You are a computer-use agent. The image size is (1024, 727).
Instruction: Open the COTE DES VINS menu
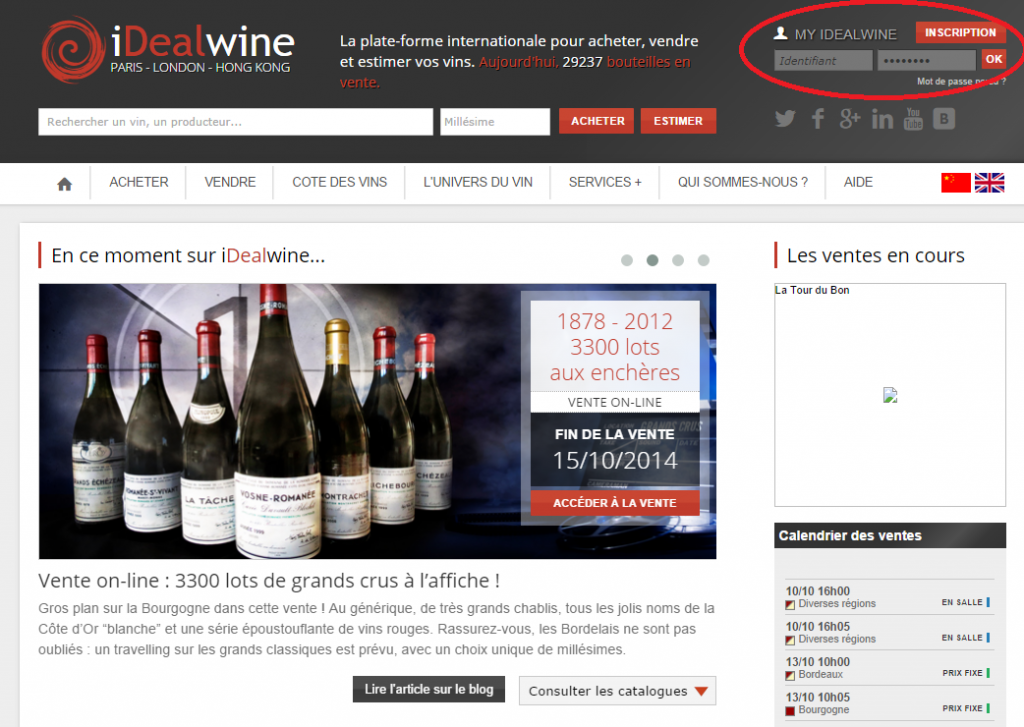(340, 182)
